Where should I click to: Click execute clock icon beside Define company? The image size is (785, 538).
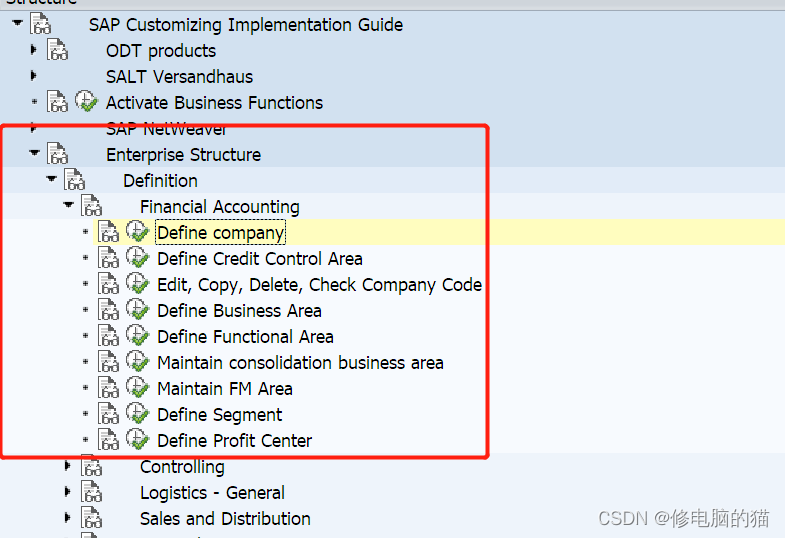pyautogui.click(x=137, y=232)
